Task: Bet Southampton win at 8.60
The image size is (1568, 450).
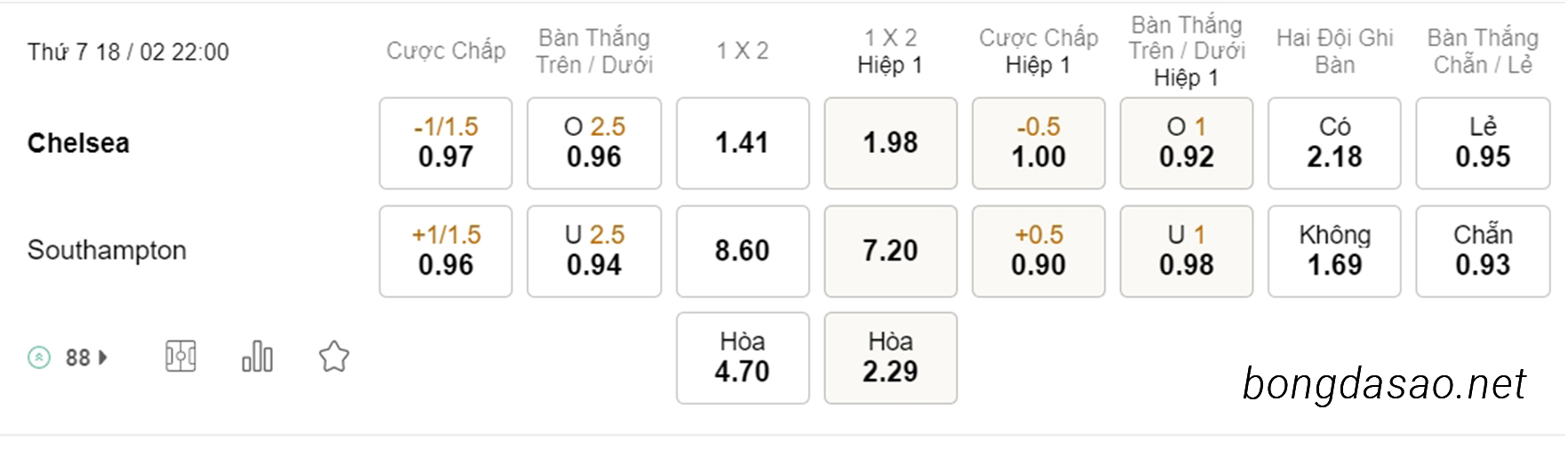Action: 743,251
